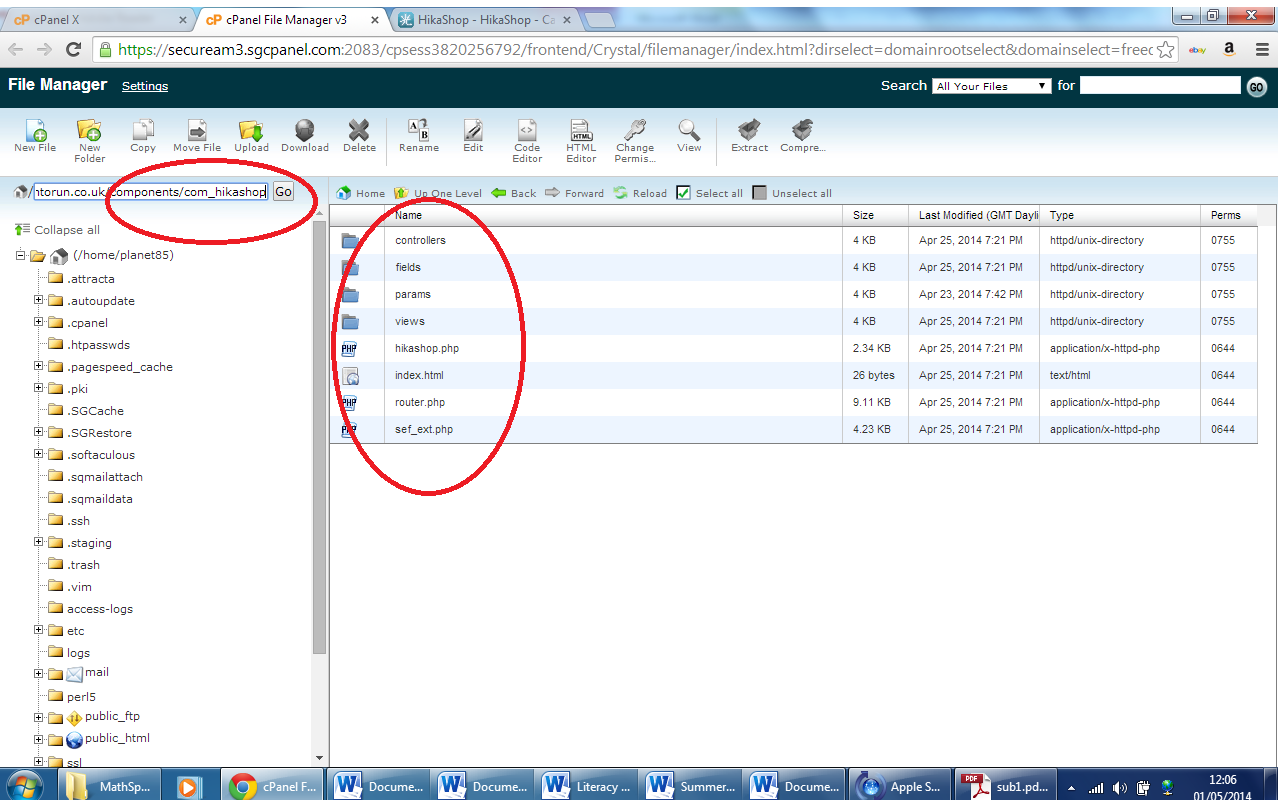Select the controllers folder row
Image resolution: width=1280 pixels, height=800 pixels.
[x=793, y=240]
